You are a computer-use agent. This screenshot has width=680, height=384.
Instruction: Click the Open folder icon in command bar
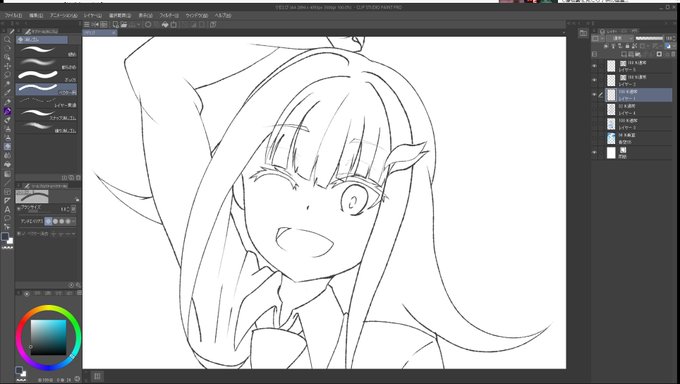coord(124,25)
